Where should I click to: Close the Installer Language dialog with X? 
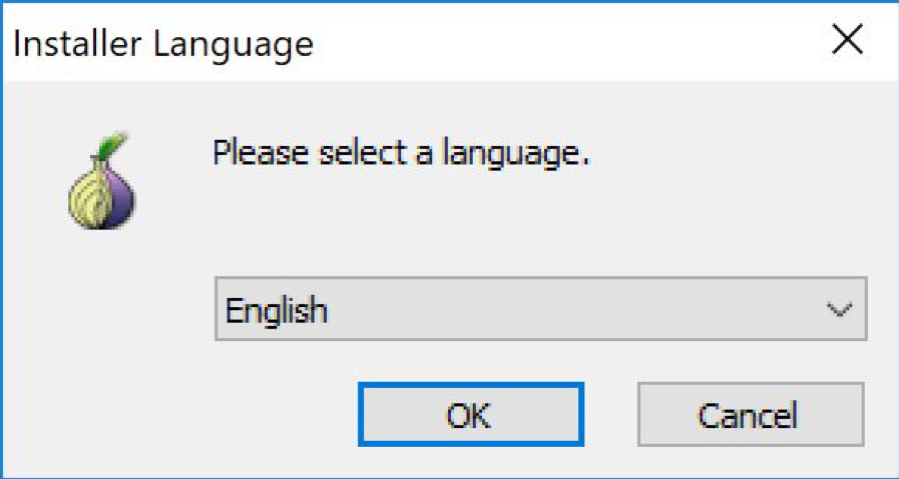tap(847, 40)
